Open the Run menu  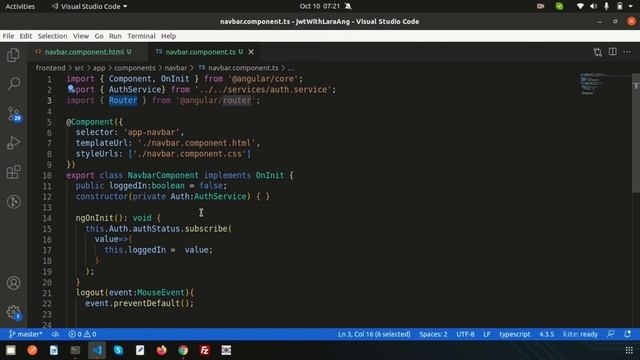115,36
